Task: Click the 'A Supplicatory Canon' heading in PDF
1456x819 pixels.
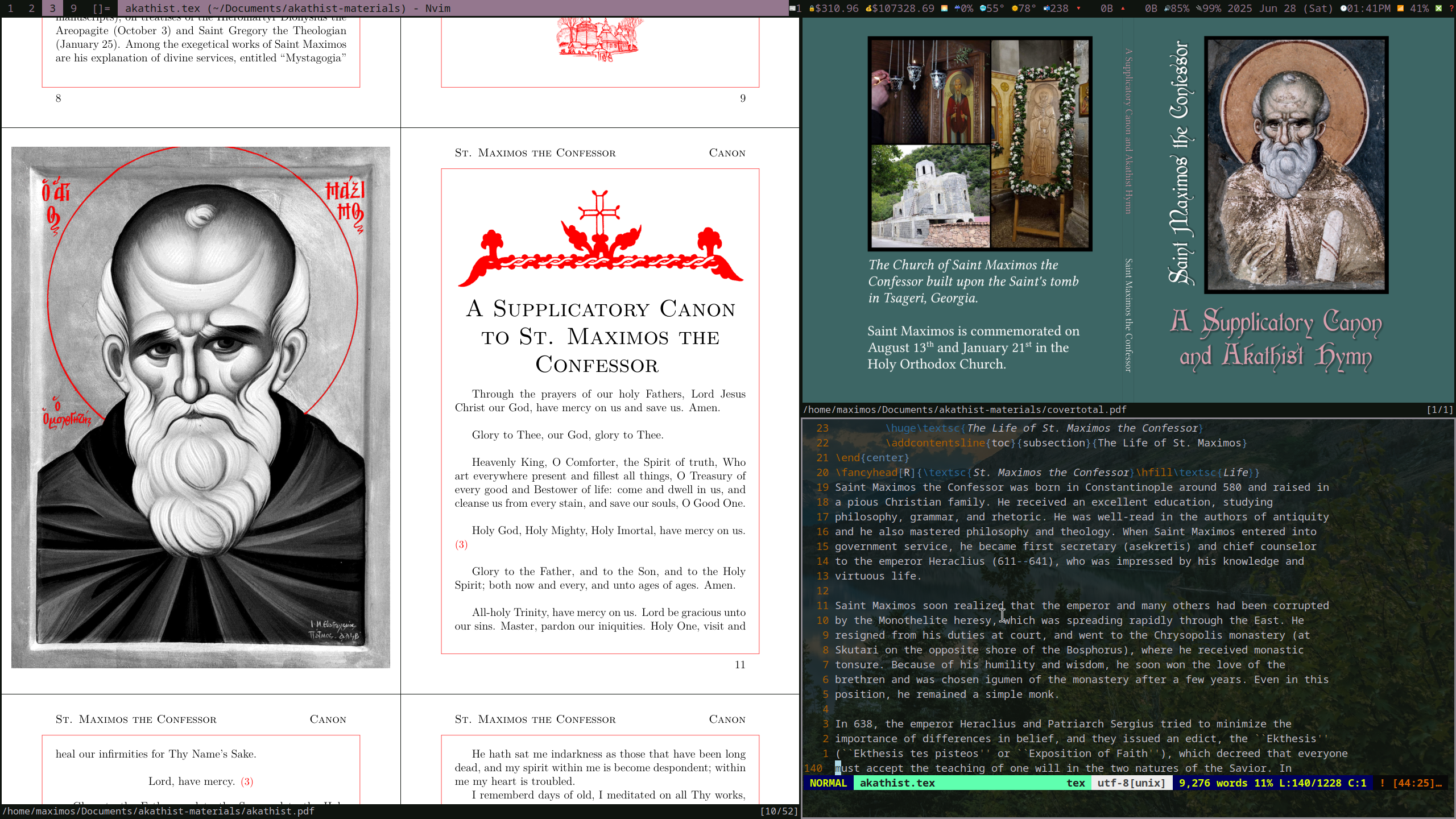Action: pyautogui.click(x=600, y=336)
